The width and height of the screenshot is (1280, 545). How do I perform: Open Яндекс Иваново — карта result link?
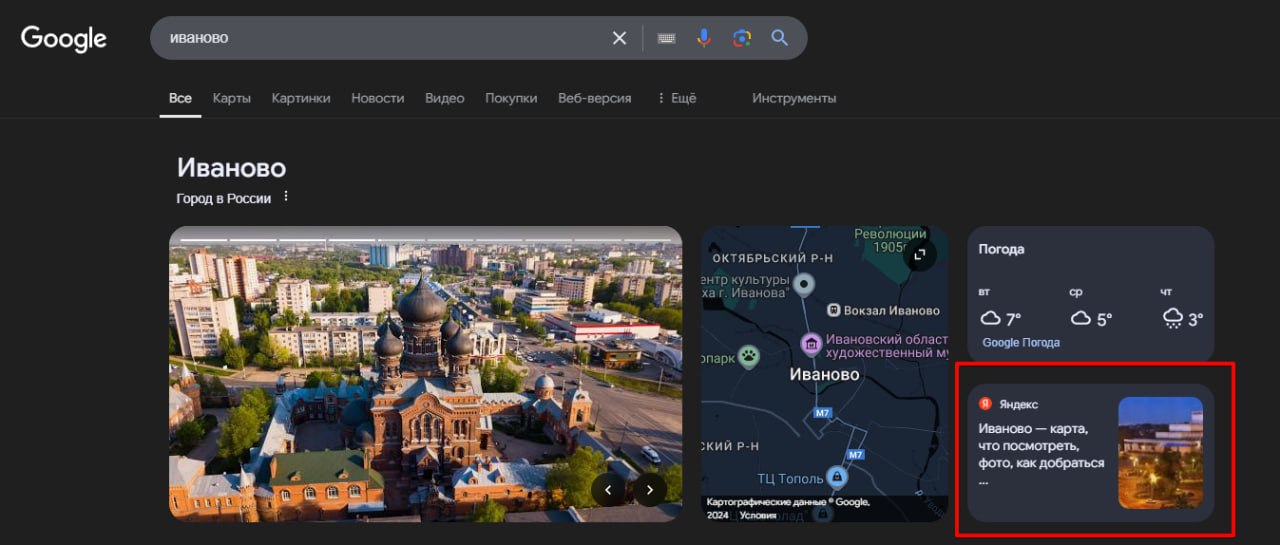pos(1041,453)
